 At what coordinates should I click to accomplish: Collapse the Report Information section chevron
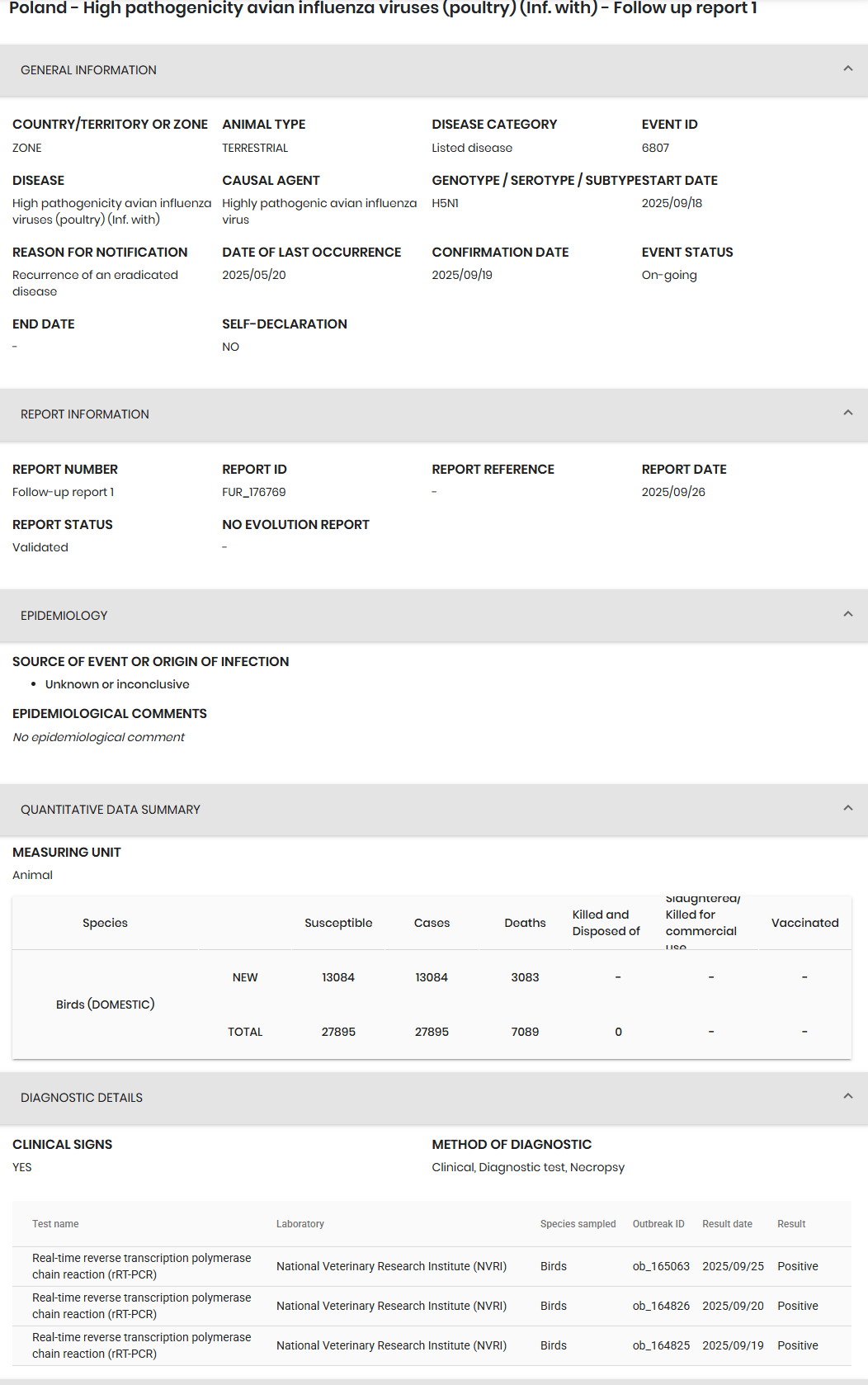pyautogui.click(x=847, y=414)
